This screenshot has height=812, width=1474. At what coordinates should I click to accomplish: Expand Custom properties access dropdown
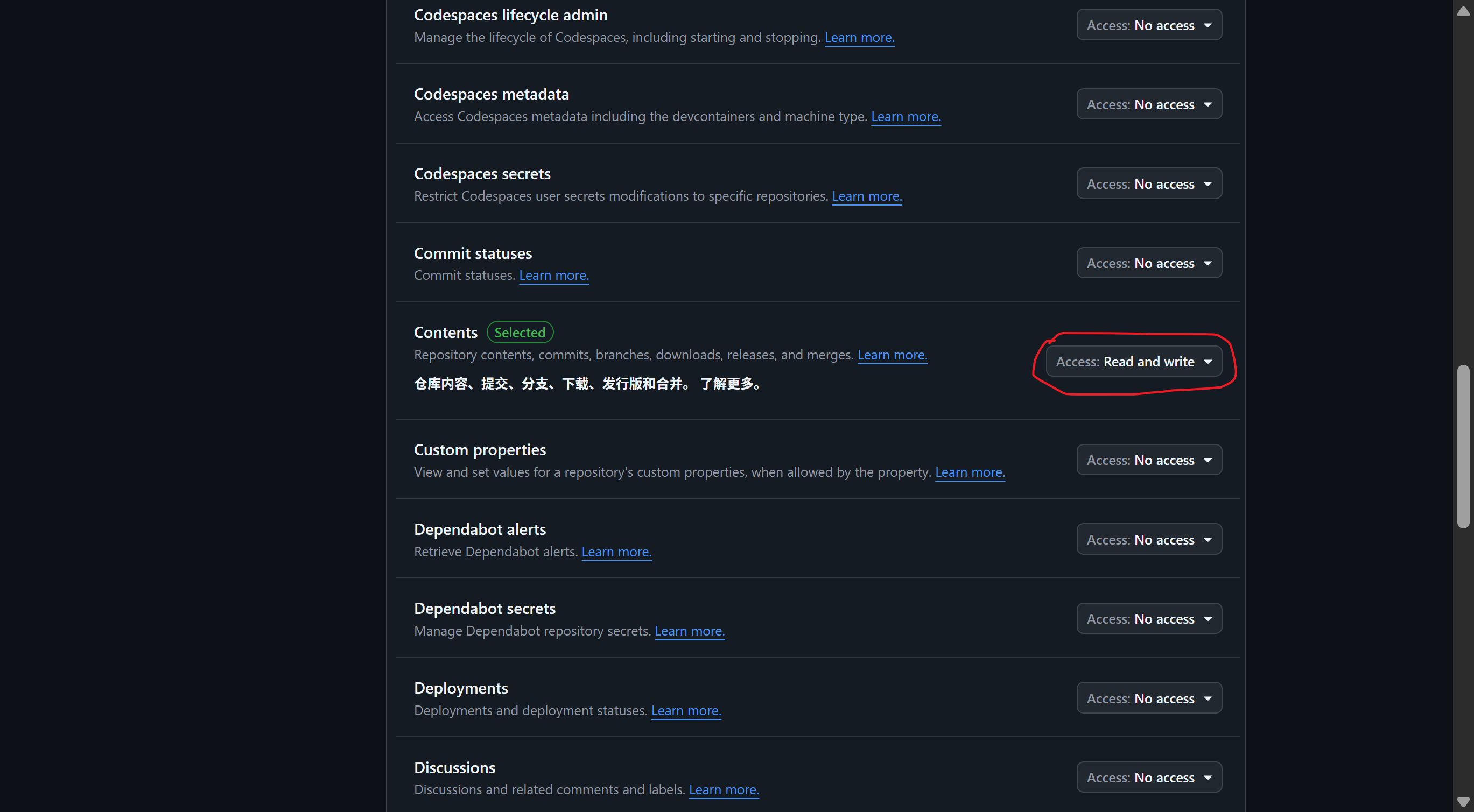pyautogui.click(x=1148, y=460)
